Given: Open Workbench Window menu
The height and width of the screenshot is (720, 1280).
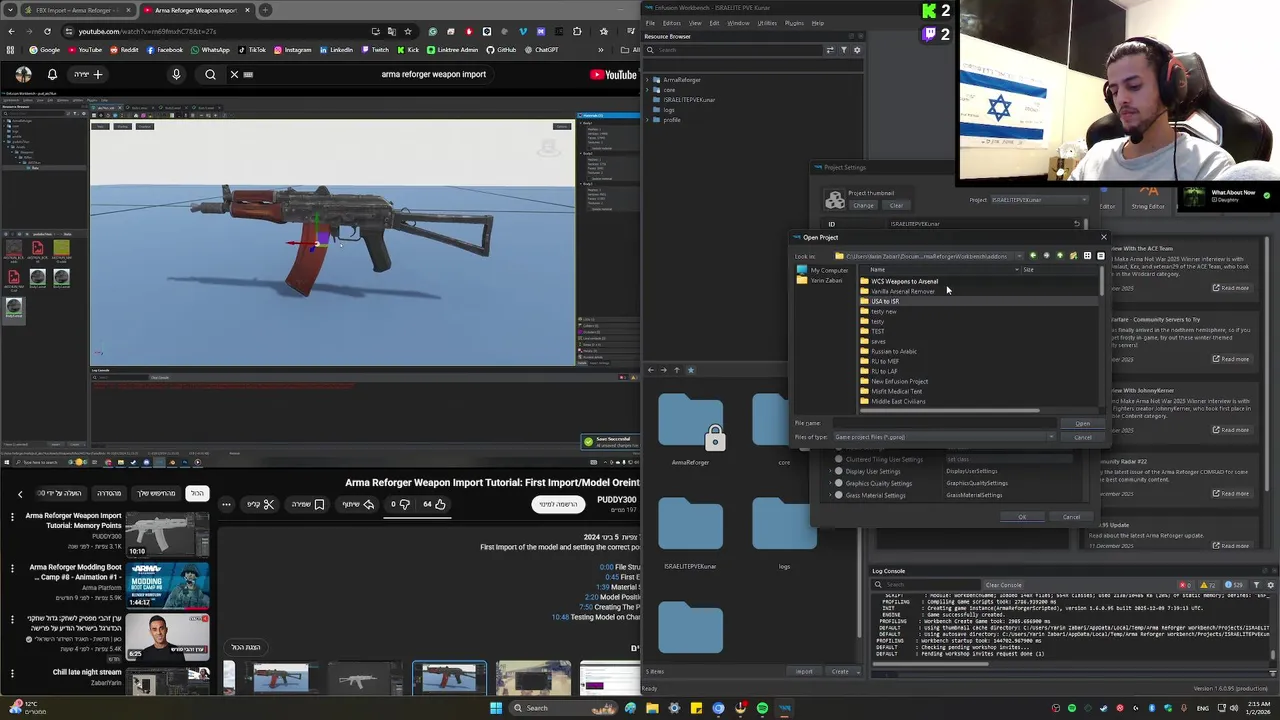Looking at the screenshot, I should tap(738, 23).
